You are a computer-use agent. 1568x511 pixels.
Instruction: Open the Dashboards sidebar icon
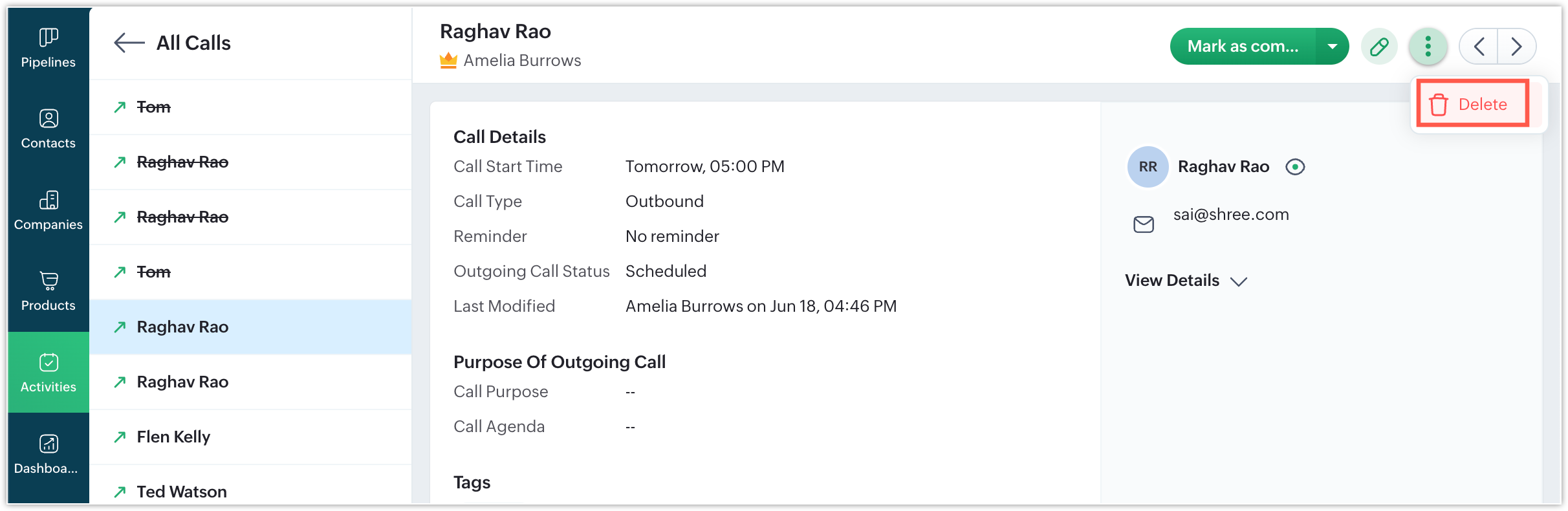(49, 454)
